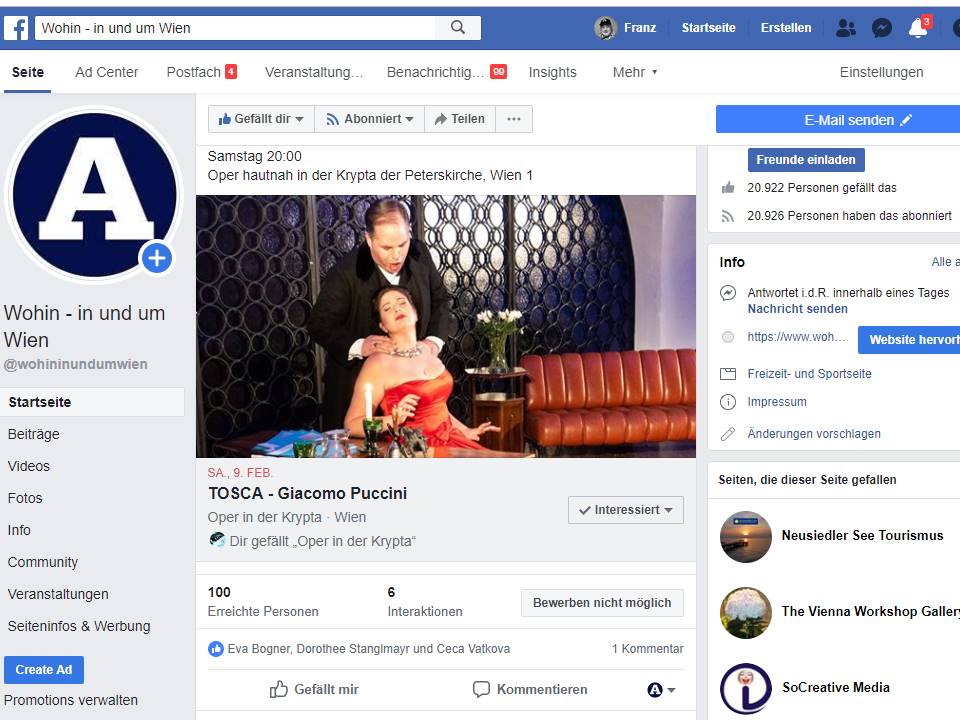Open Neusiedler See Tourismus page avatar
960x720 pixels.
point(746,536)
